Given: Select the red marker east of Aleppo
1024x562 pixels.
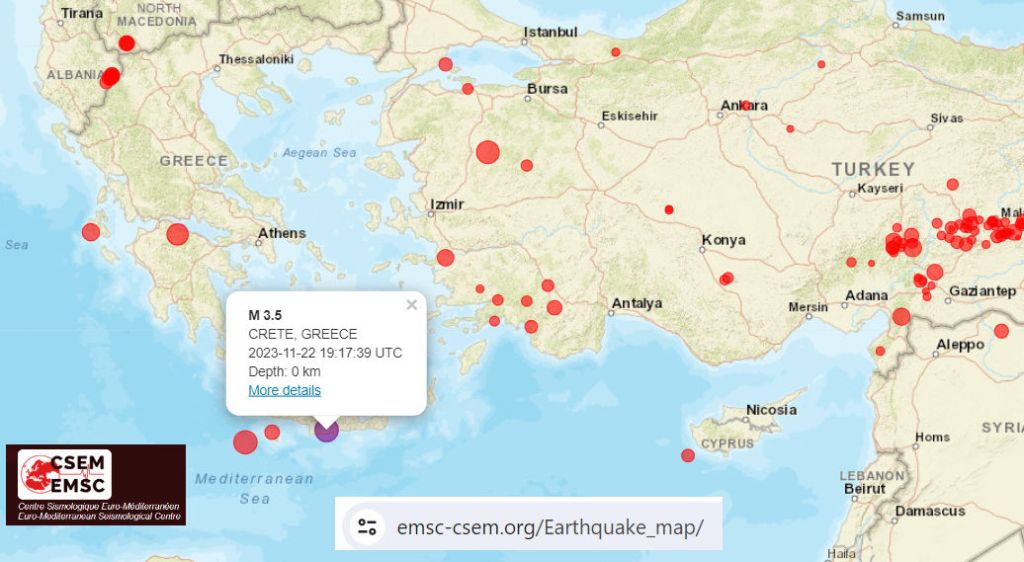Looking at the screenshot, I should (1001, 331).
